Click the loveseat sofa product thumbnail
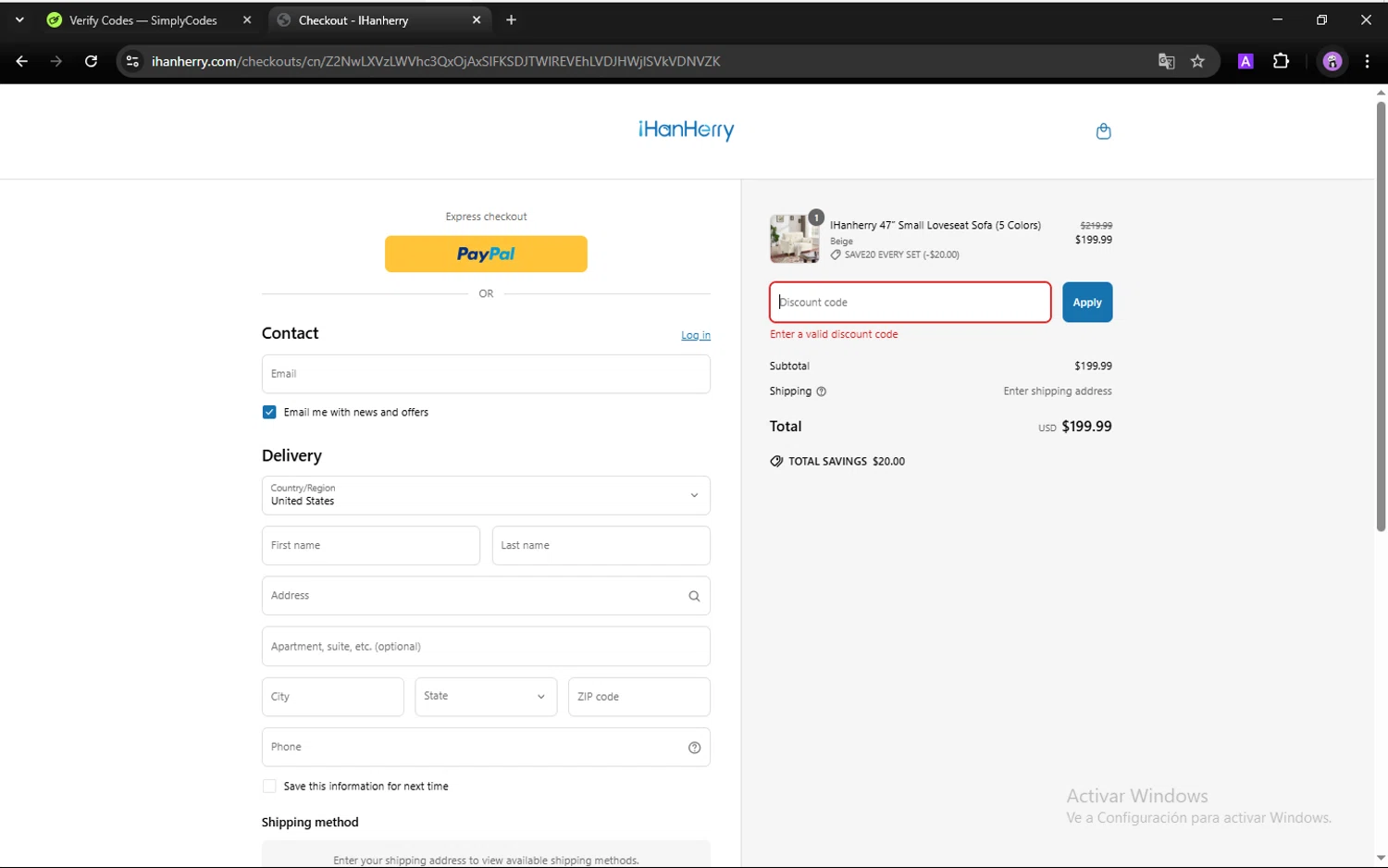 (794, 239)
